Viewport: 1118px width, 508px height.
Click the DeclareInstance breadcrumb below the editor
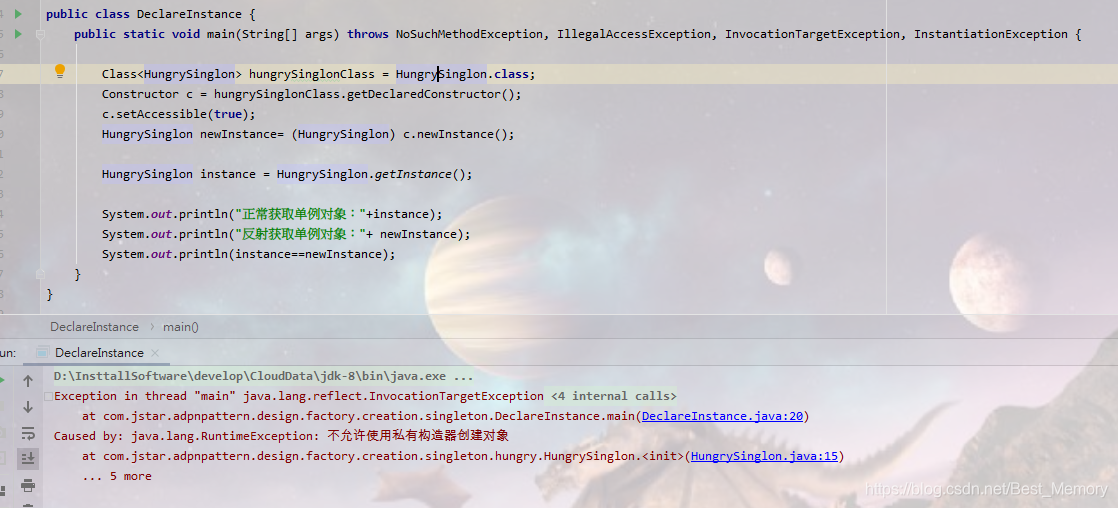point(94,327)
